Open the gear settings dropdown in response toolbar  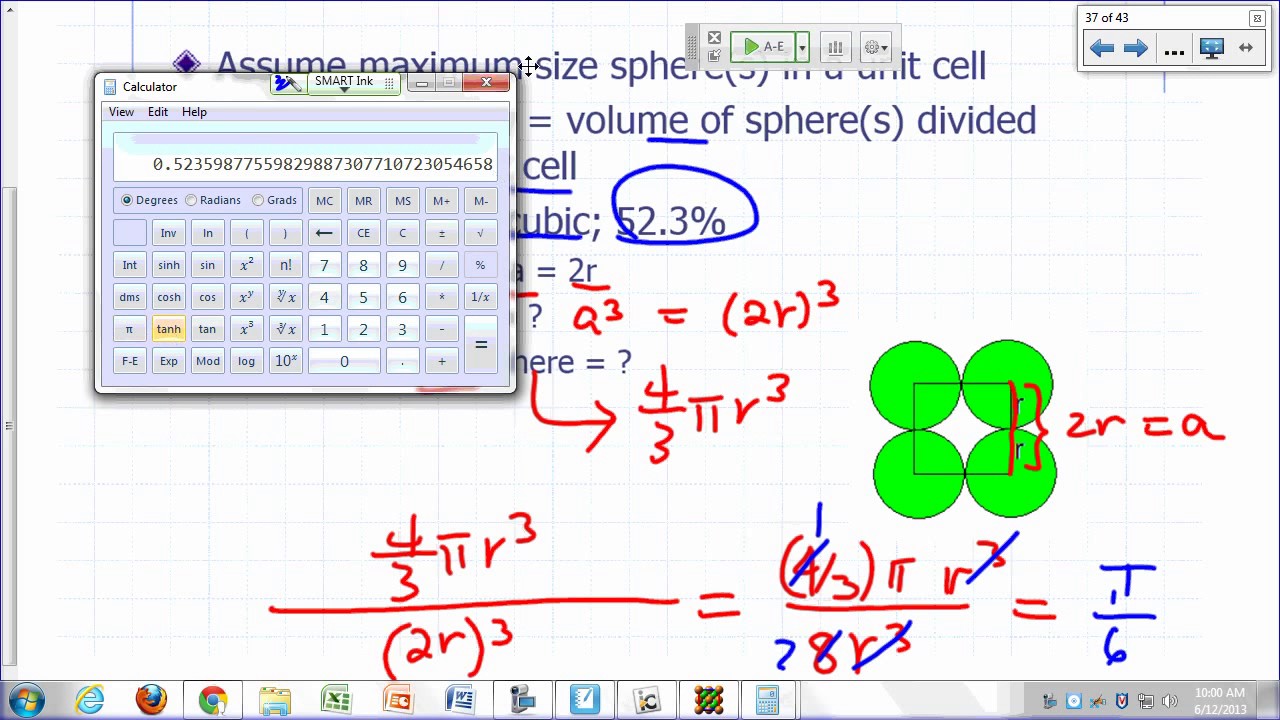(875, 47)
